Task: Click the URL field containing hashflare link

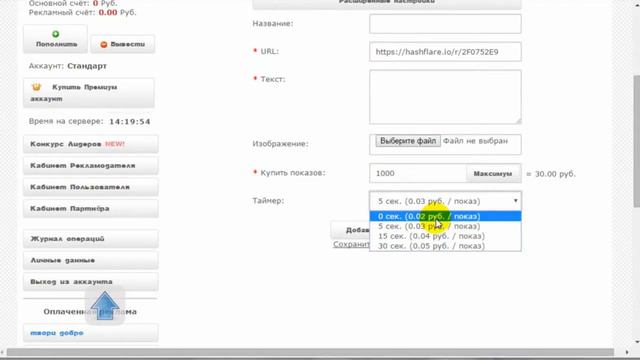Action: [x=445, y=52]
